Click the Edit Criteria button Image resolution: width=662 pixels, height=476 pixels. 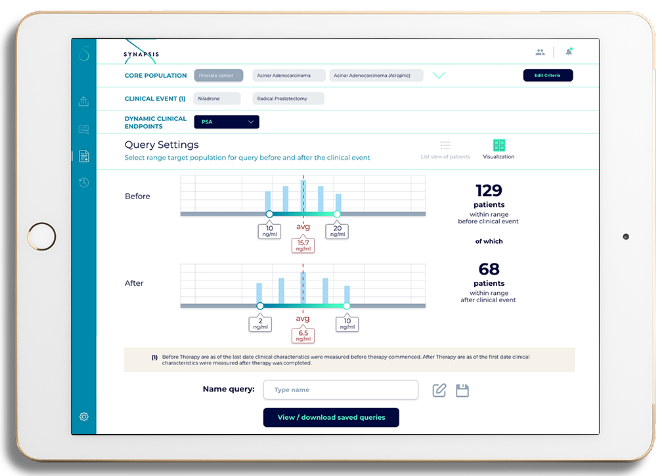coord(547,75)
